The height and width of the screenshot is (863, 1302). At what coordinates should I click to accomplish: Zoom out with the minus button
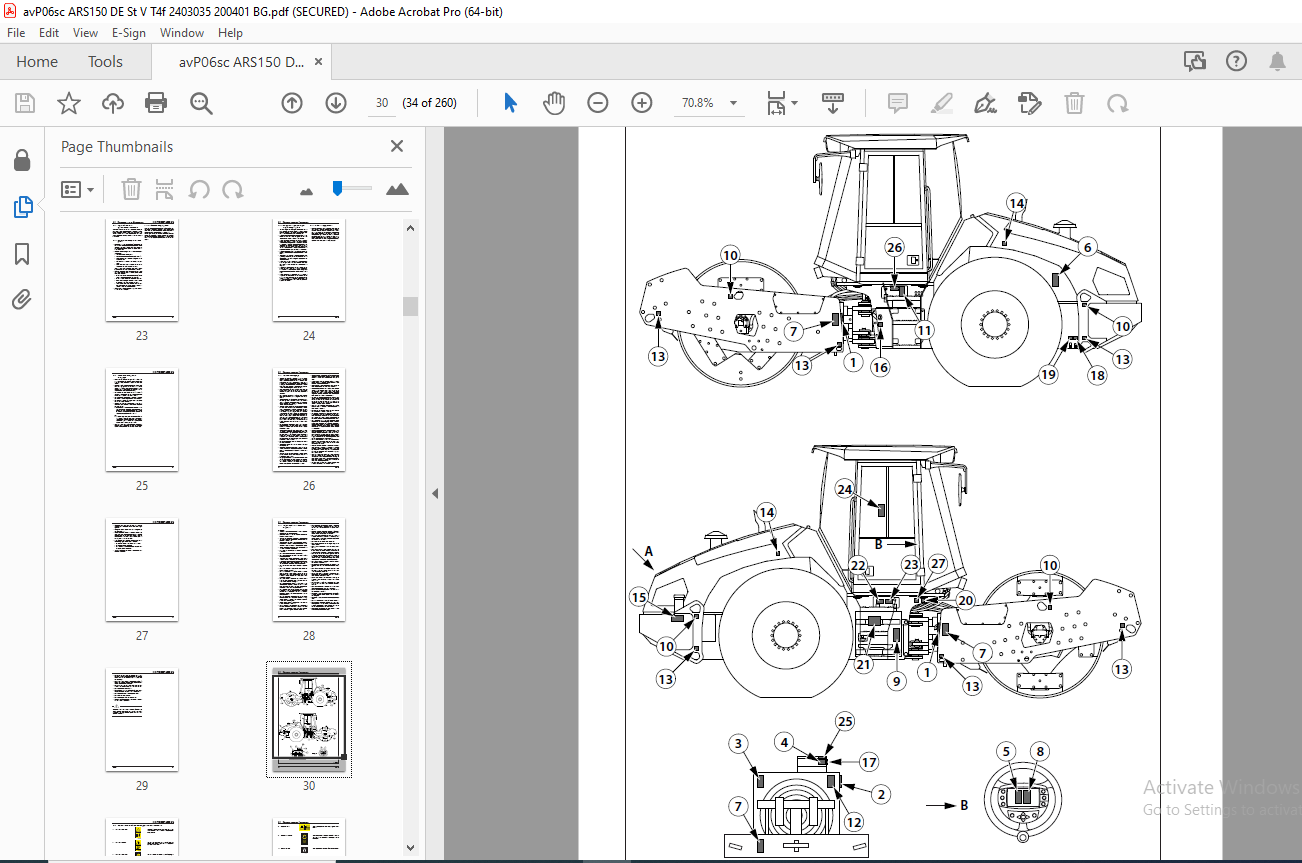pyautogui.click(x=598, y=103)
